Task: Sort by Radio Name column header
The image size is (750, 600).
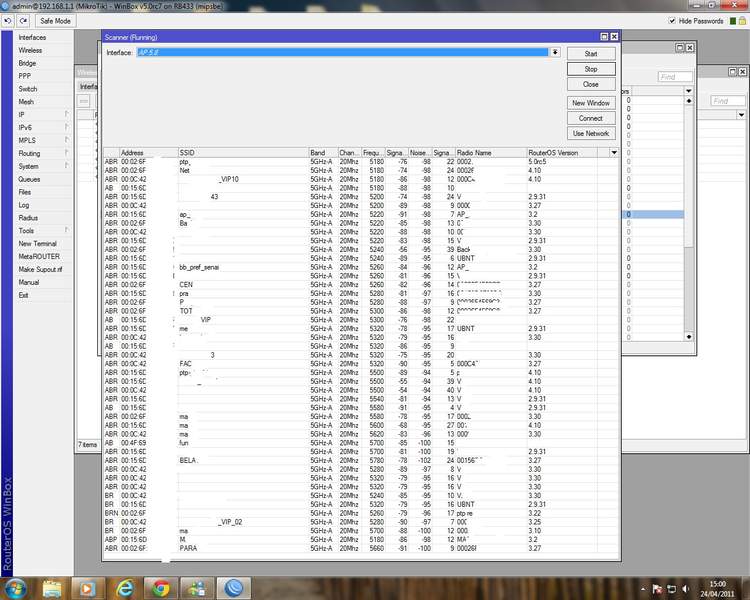Action: (x=490, y=153)
